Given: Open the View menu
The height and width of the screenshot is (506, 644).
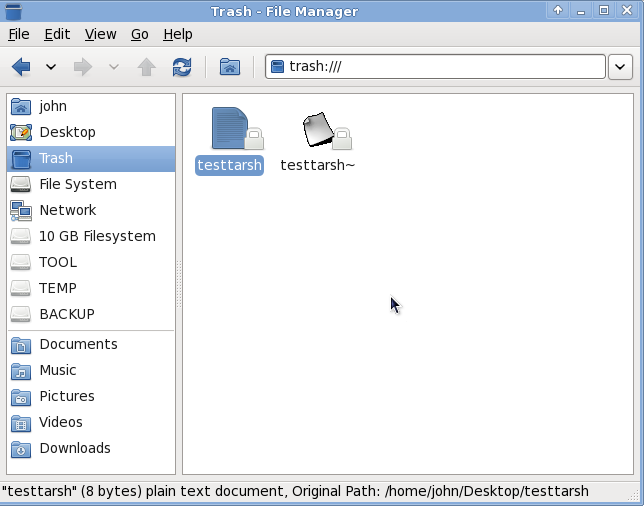Looking at the screenshot, I should 100,34.
